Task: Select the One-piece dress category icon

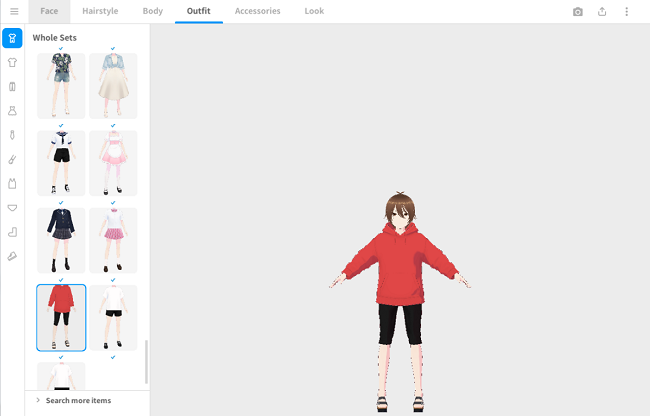Action: pyautogui.click(x=12, y=111)
